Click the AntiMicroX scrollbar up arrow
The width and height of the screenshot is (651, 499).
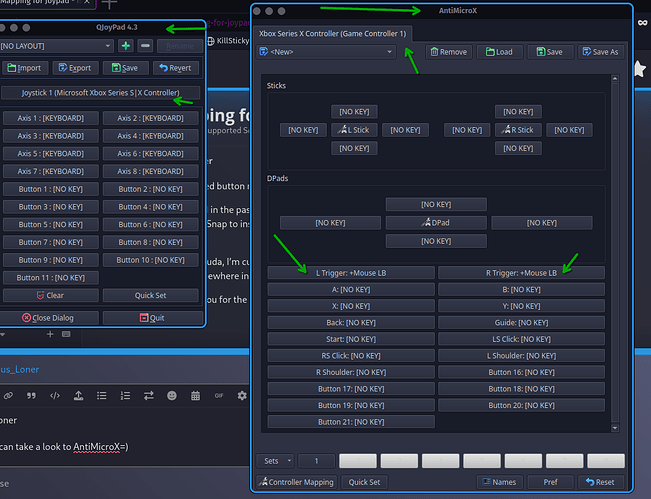pyautogui.click(x=615, y=78)
